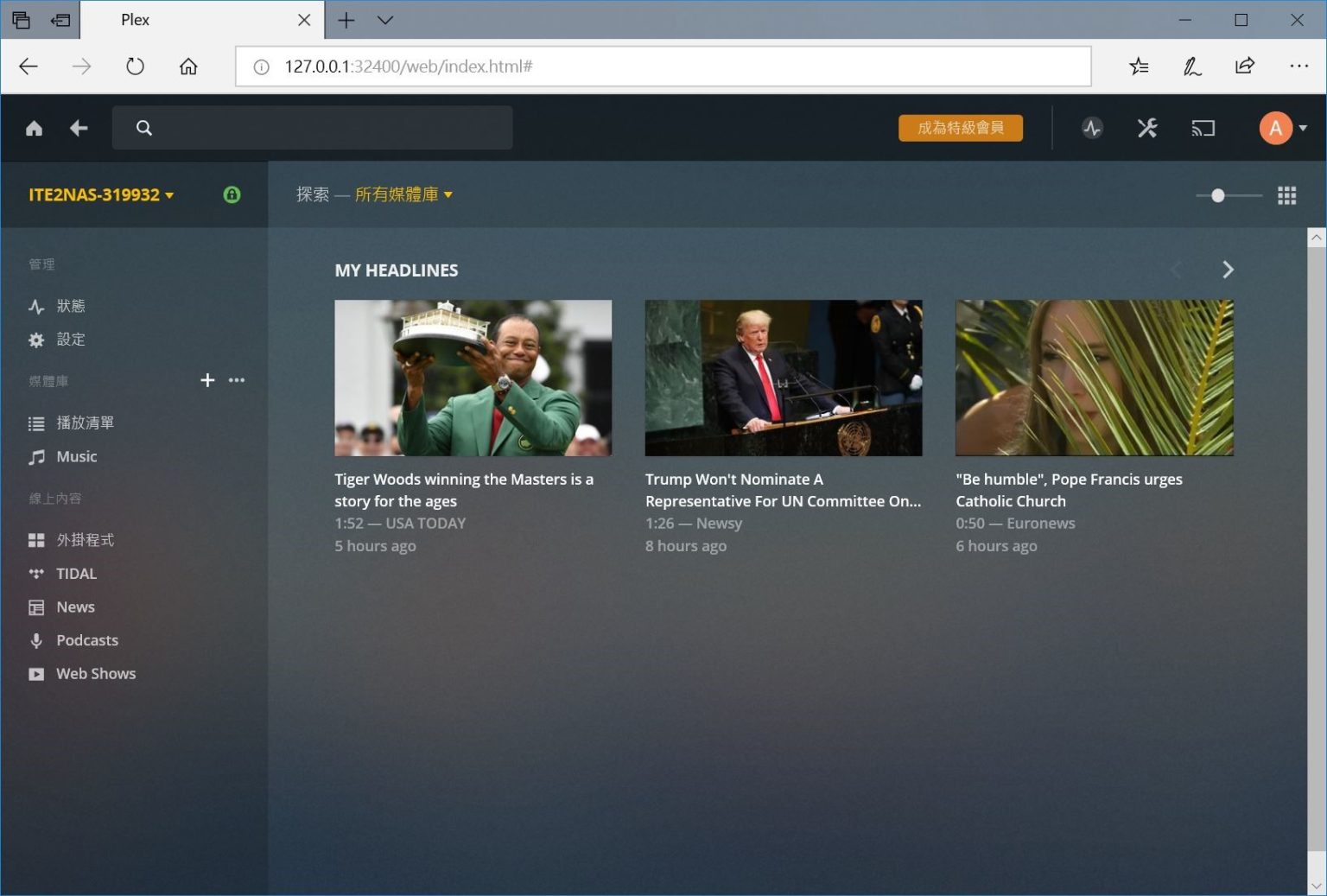Image resolution: width=1327 pixels, height=896 pixels.
Task: Click the cast to device icon
Action: click(x=1203, y=129)
